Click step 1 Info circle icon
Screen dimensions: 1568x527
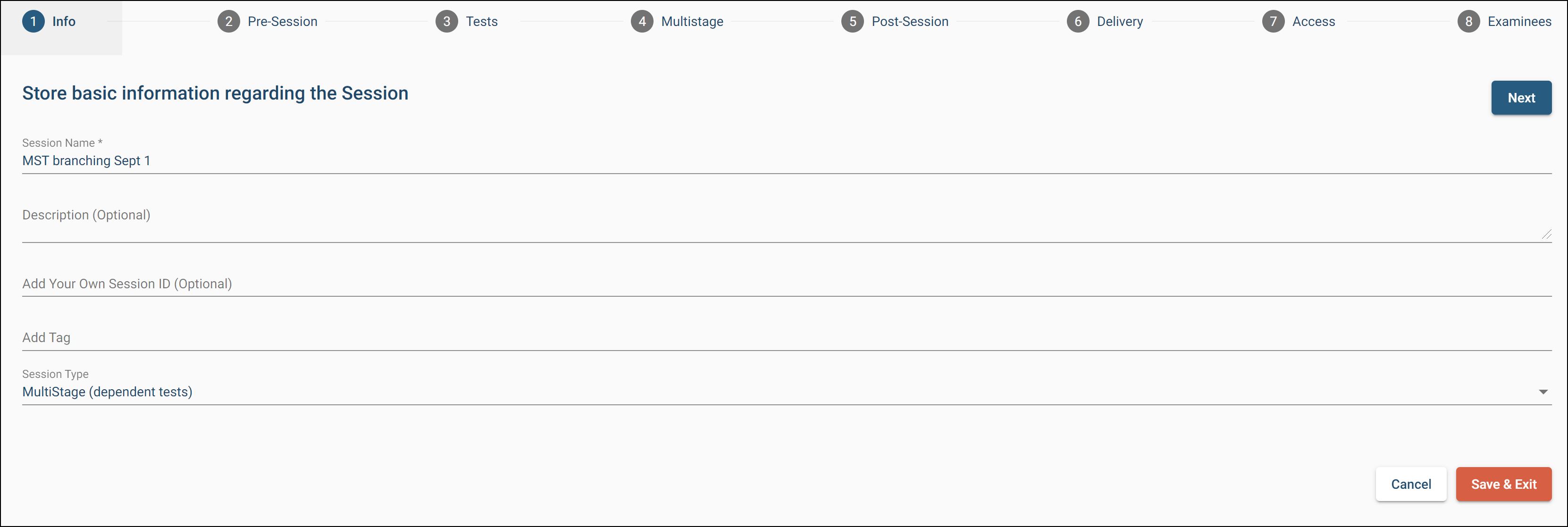click(x=34, y=21)
